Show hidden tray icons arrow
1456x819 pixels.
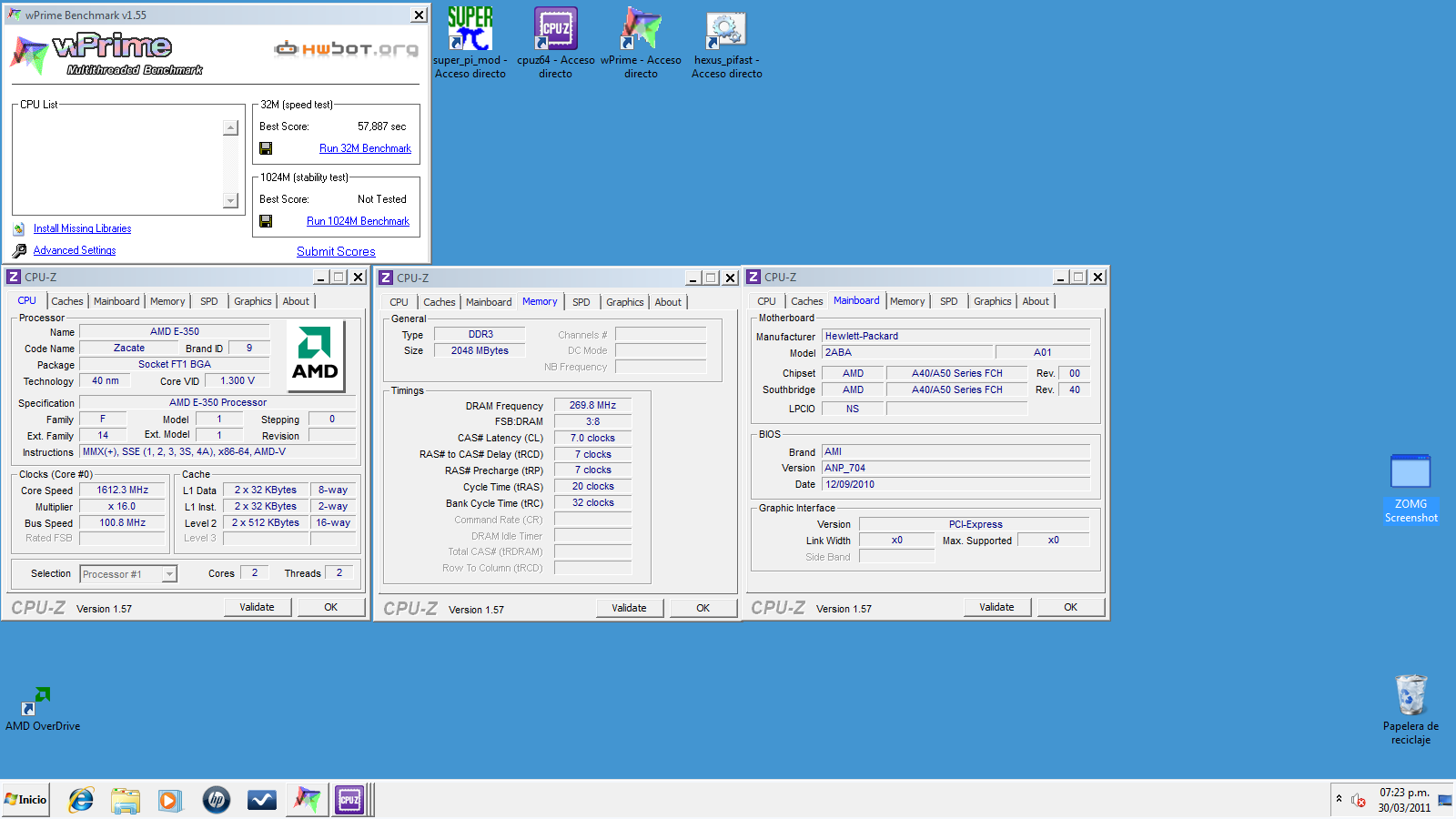(1339, 799)
